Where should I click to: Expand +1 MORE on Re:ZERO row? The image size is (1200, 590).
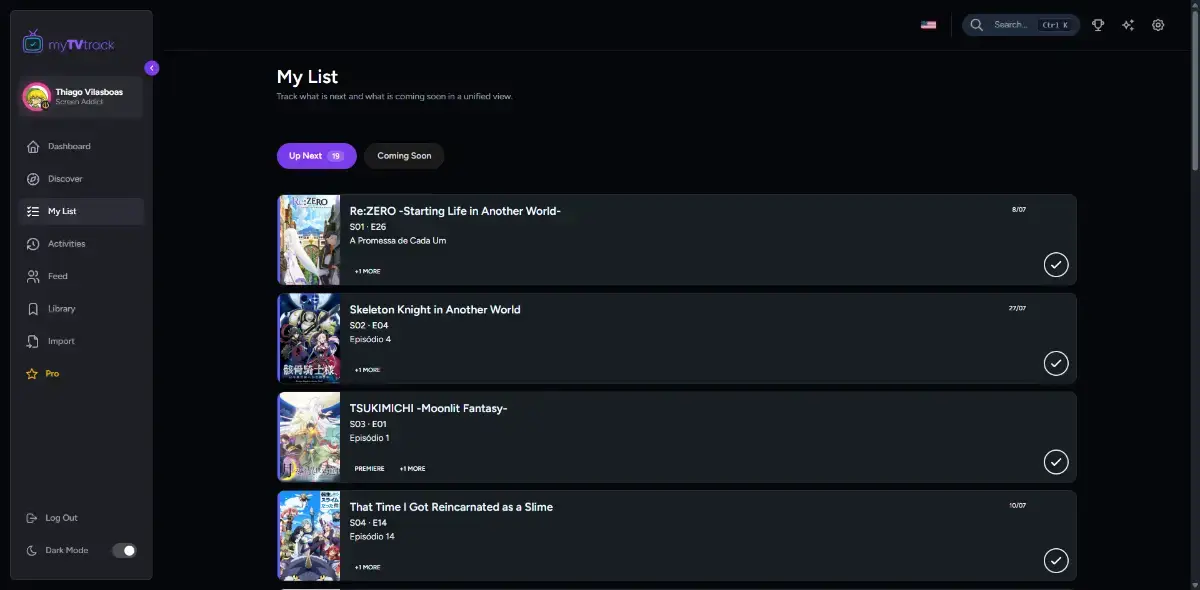pyautogui.click(x=367, y=271)
